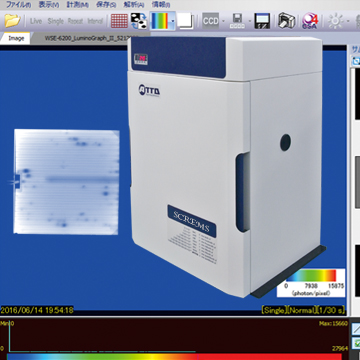
Task: Open the 解析 menu
Action: (x=133, y=5)
